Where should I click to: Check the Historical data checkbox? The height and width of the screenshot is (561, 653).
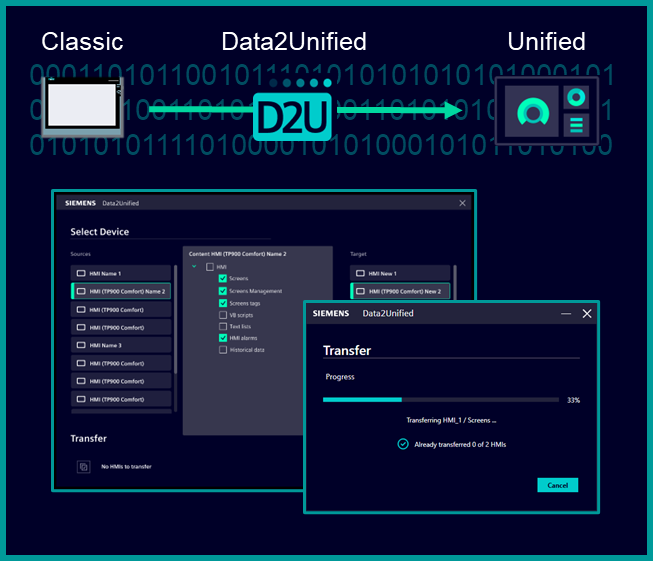point(223,350)
